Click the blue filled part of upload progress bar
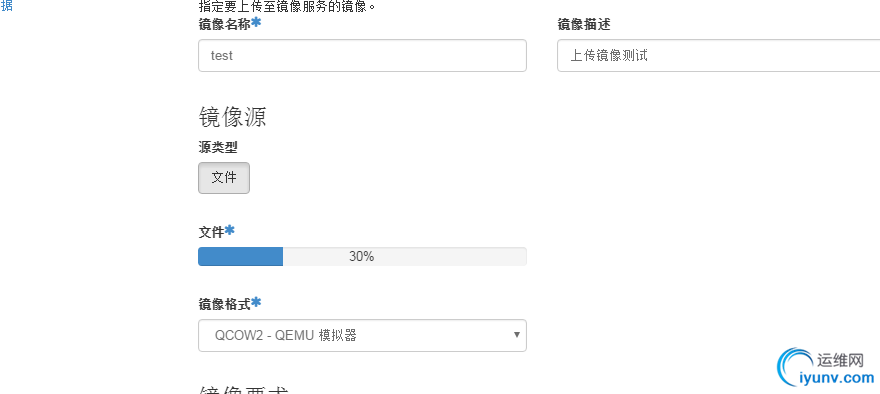 tap(241, 256)
